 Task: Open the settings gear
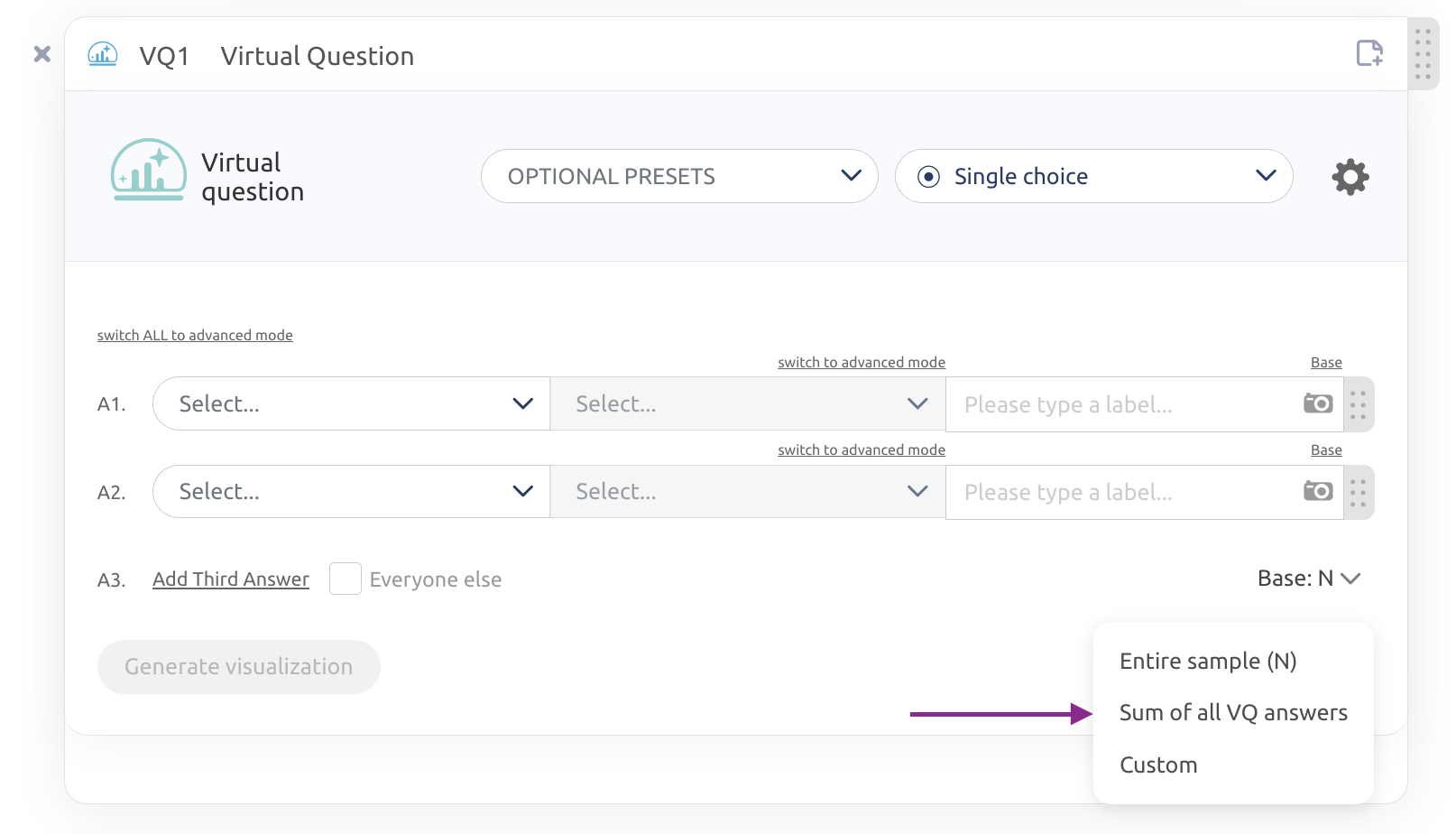coord(1350,177)
